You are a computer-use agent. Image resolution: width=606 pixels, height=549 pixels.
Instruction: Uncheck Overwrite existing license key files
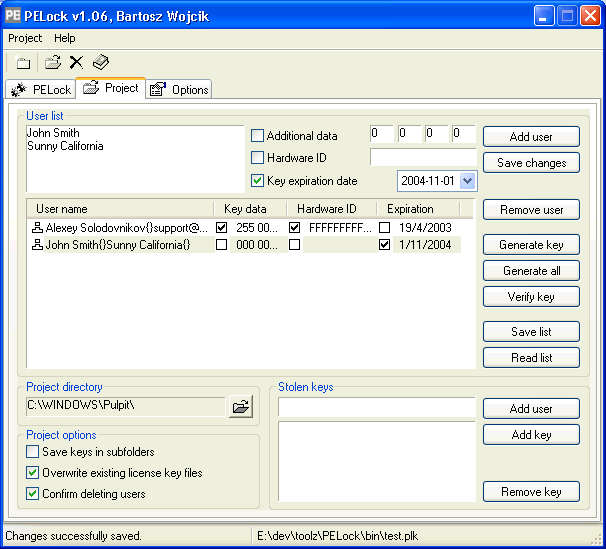click(x=33, y=473)
